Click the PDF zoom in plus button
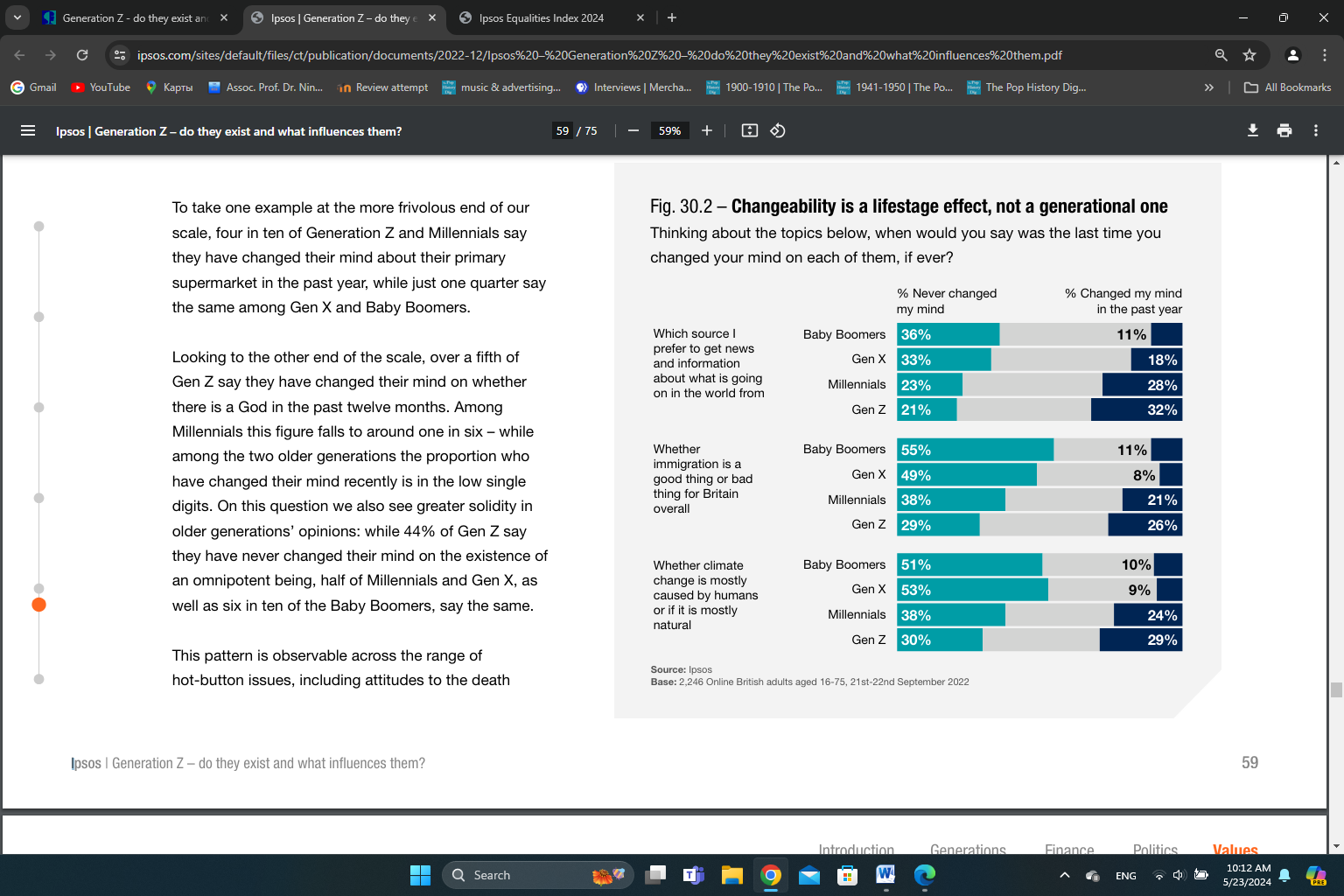 [x=707, y=131]
